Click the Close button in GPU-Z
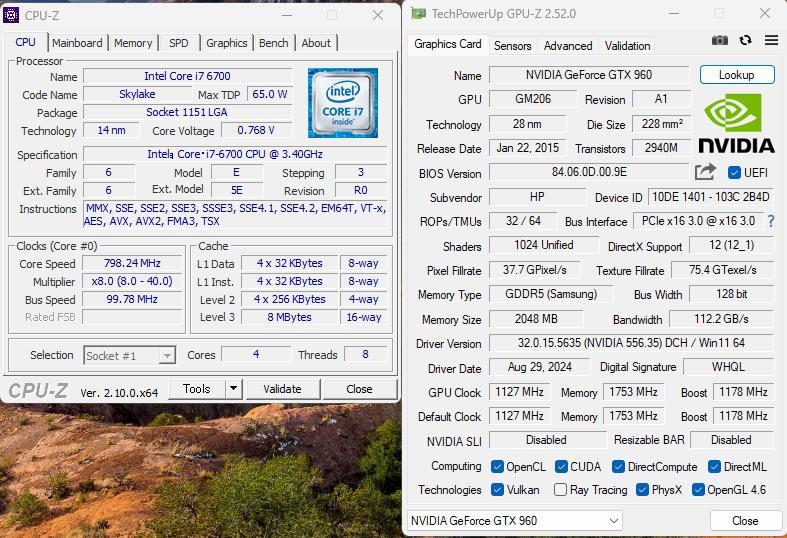This screenshot has width=787, height=538. (x=745, y=520)
